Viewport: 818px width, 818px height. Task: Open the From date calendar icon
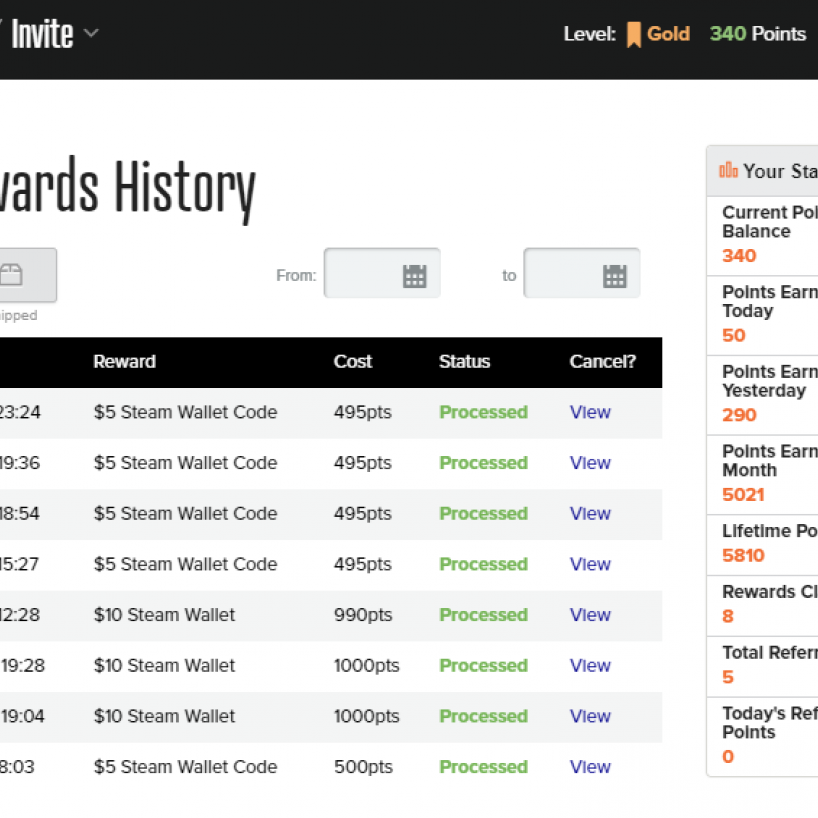(414, 276)
